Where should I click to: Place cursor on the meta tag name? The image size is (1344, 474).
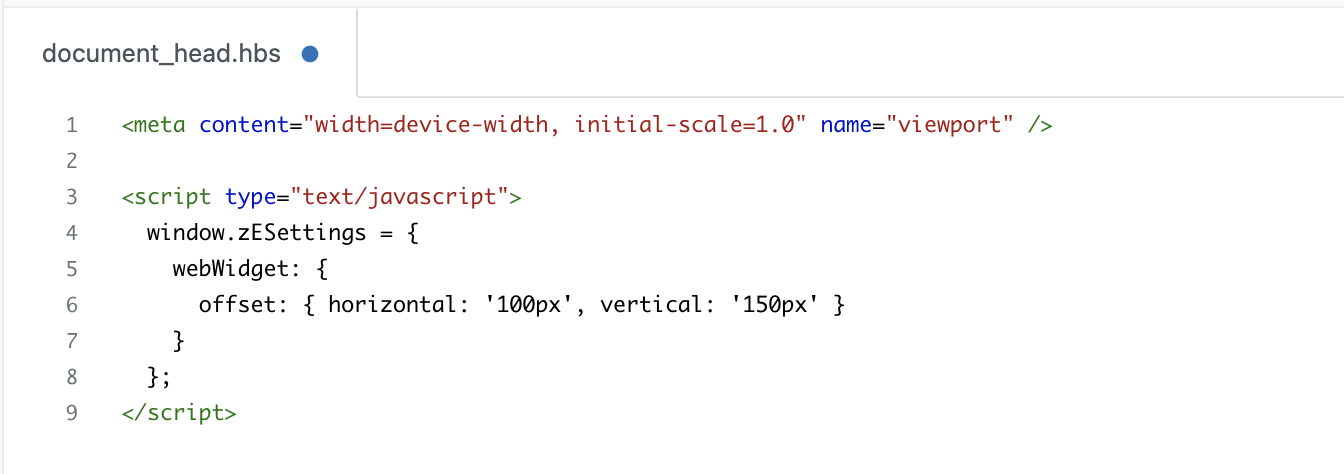point(160,125)
